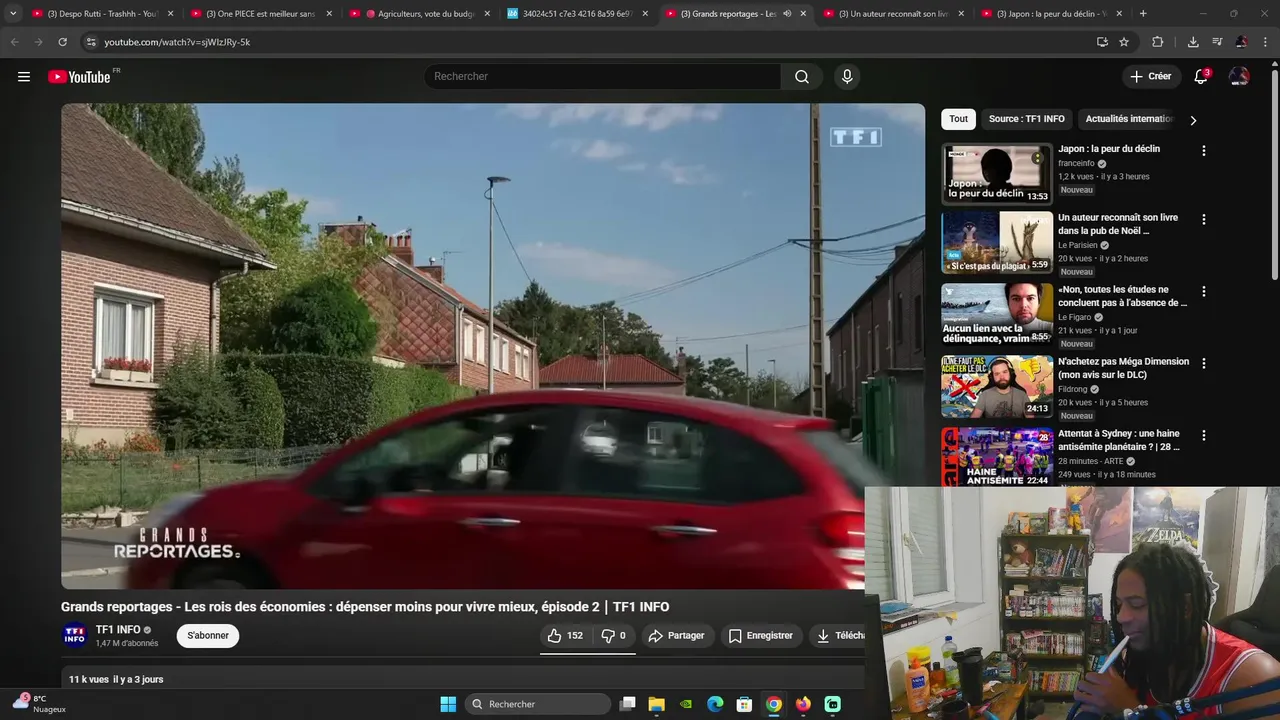Start voice search with microphone icon

click(847, 77)
